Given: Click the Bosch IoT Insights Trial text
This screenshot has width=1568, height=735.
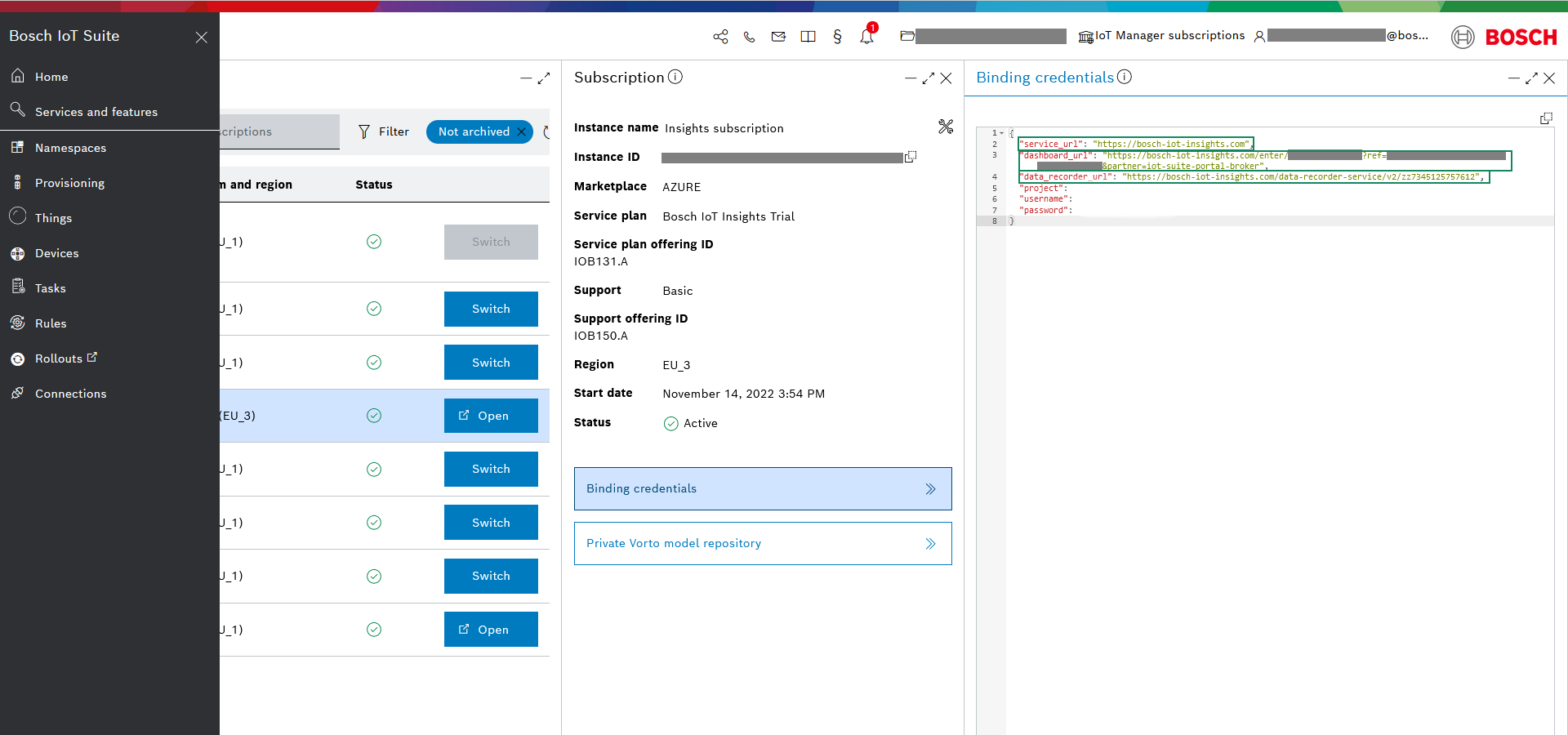Looking at the screenshot, I should tap(728, 216).
